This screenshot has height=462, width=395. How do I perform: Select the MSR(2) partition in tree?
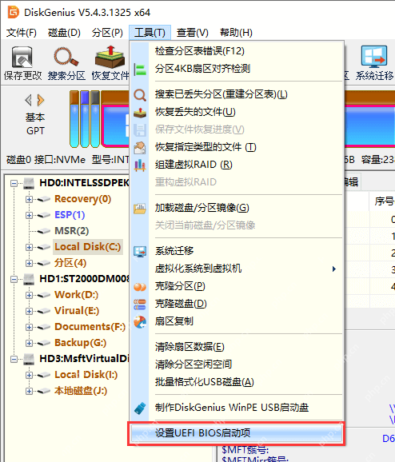point(72,231)
